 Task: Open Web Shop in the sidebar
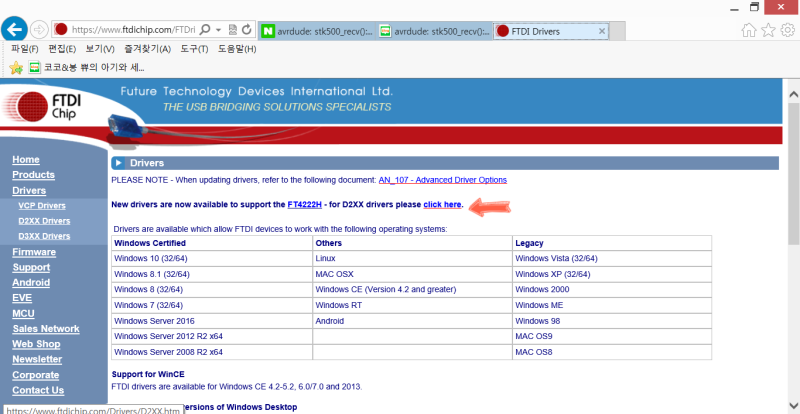point(36,344)
